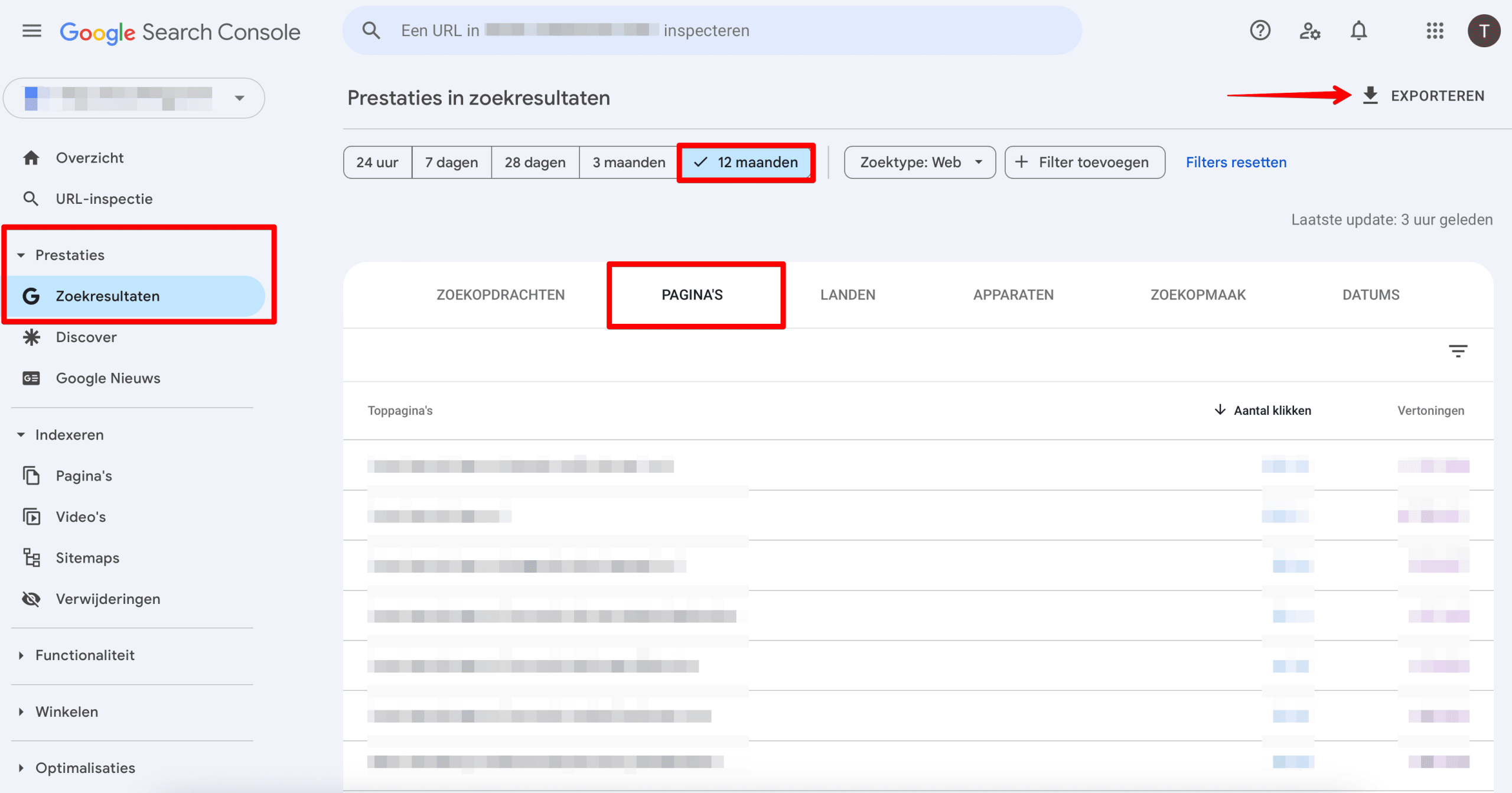Click the URL-inspectie magnifier icon
The width and height of the screenshot is (1512, 793).
(31, 199)
